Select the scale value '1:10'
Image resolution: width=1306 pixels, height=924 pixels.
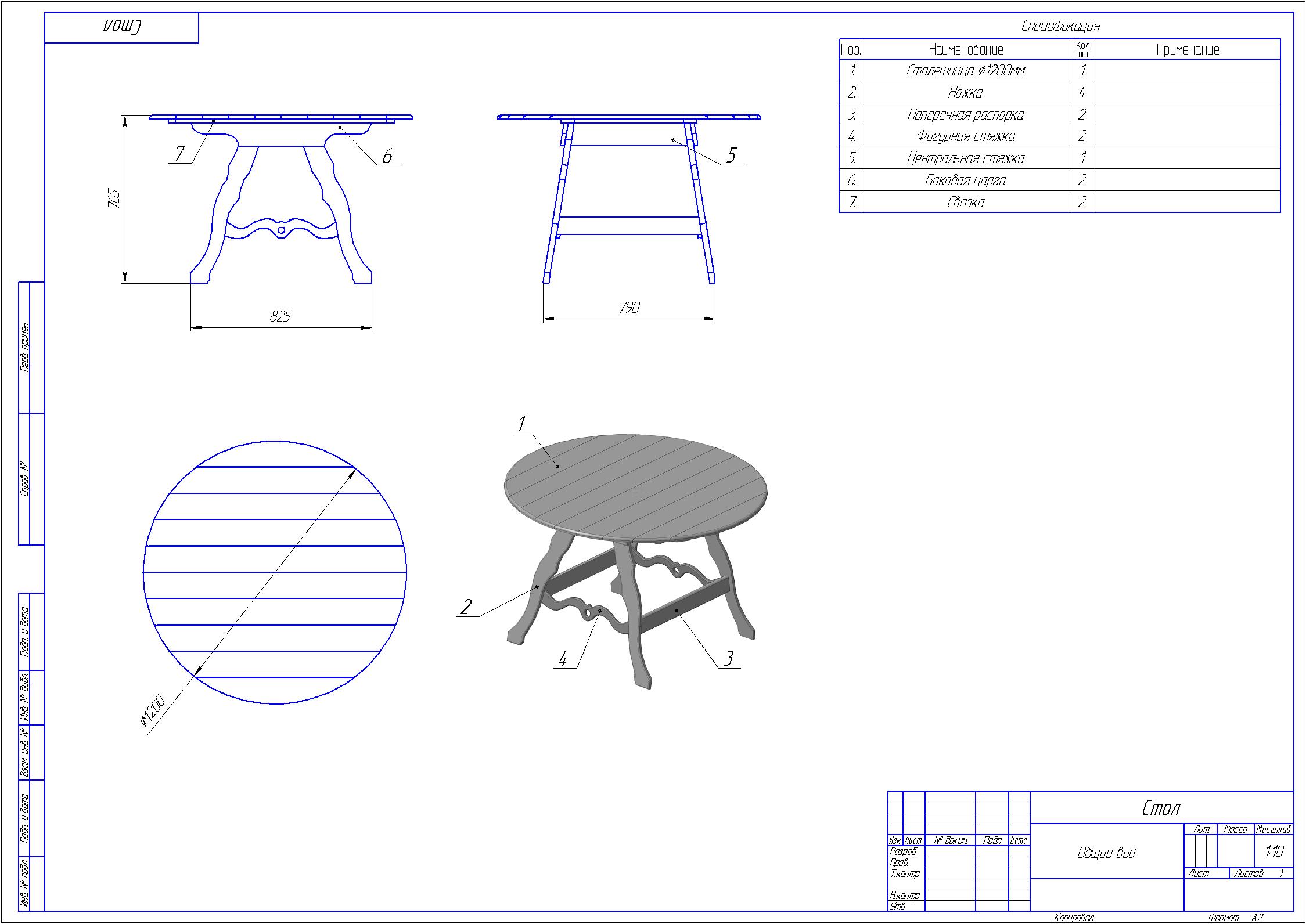(x=1274, y=851)
